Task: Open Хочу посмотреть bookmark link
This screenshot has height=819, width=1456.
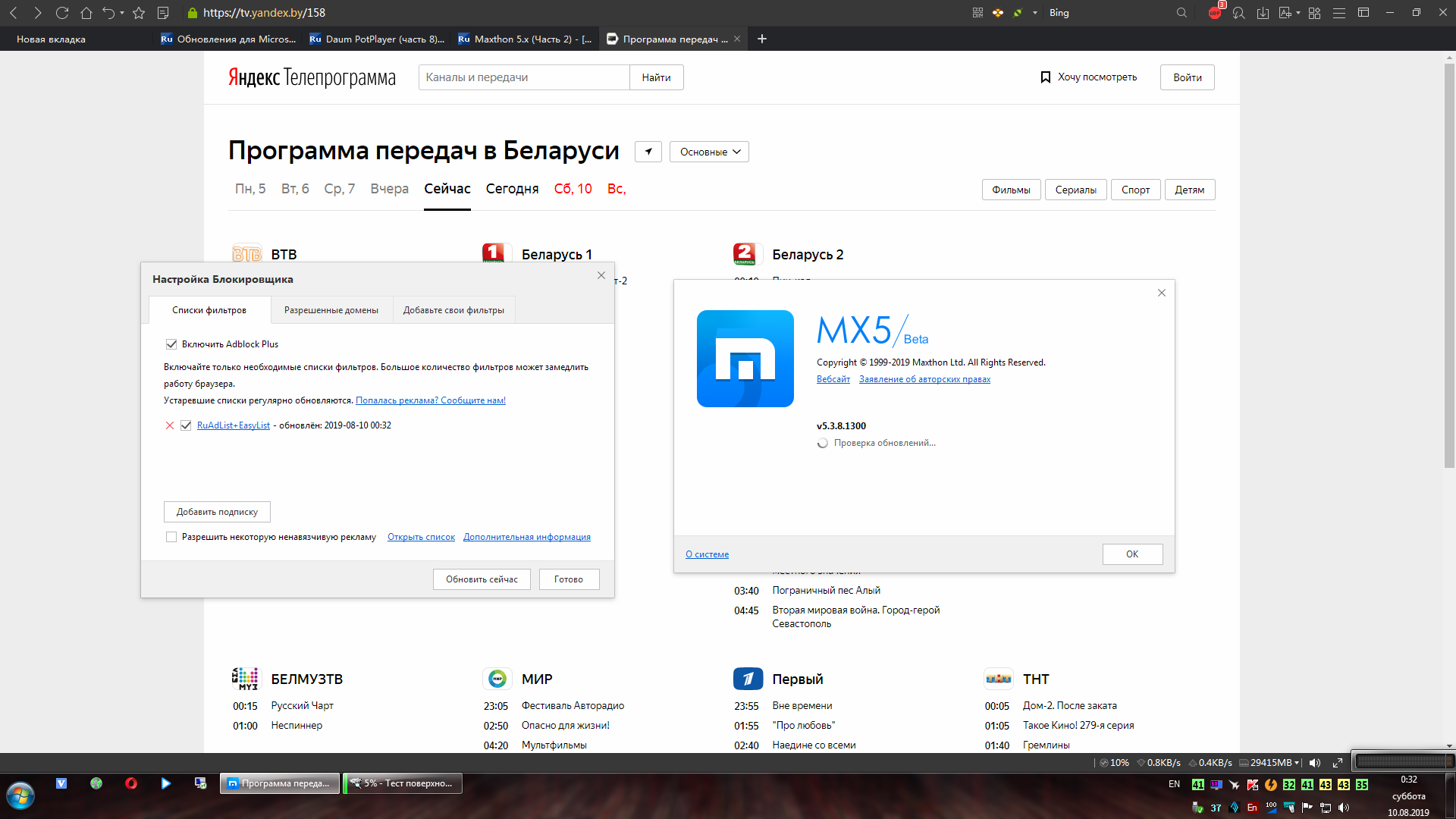Action: pos(1088,77)
